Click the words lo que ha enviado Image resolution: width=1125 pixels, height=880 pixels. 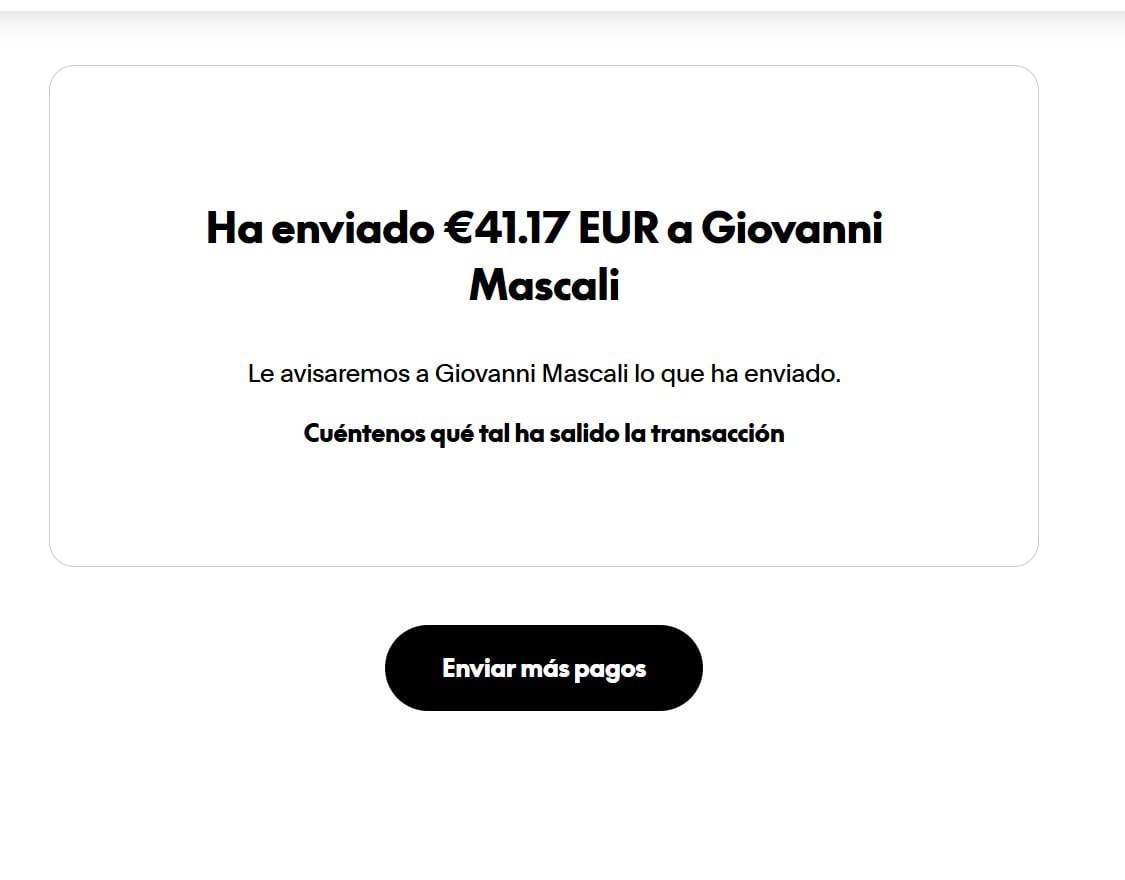[738, 374]
